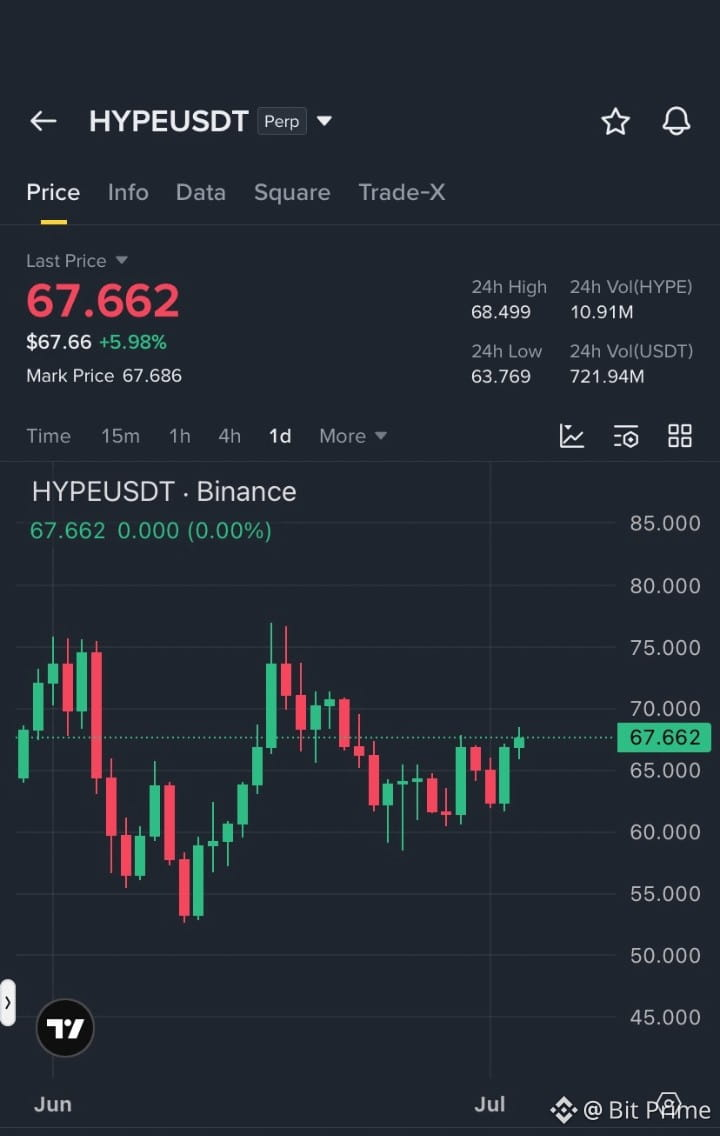Viewport: 720px width, 1136px height.
Task: Open price alerts via the bell icon
Action: coord(676,122)
